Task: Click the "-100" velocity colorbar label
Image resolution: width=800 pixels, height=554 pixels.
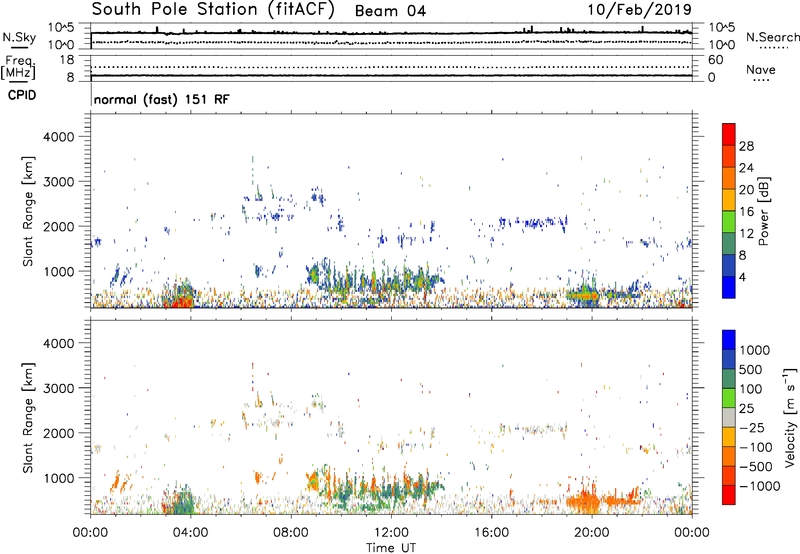Action: point(756,447)
